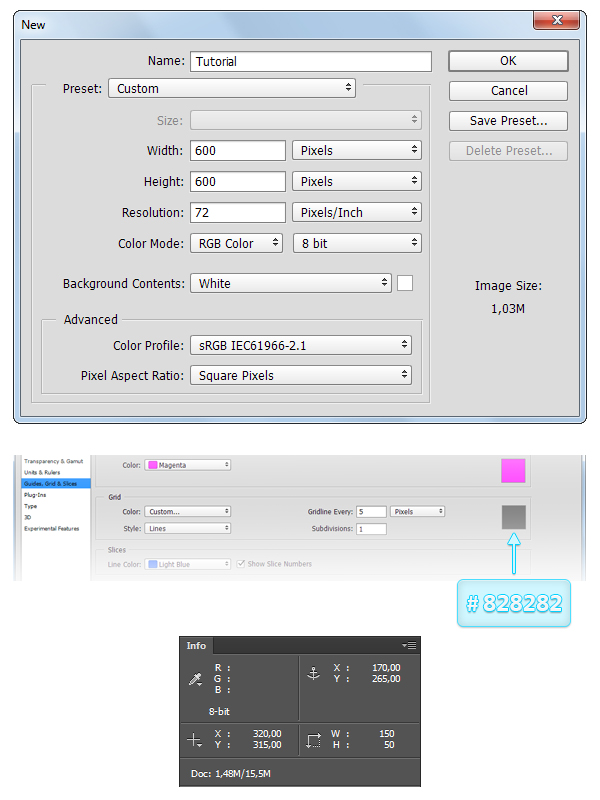The width and height of the screenshot is (600, 800).
Task: Click the gray grid color swatch
Action: tap(513, 516)
